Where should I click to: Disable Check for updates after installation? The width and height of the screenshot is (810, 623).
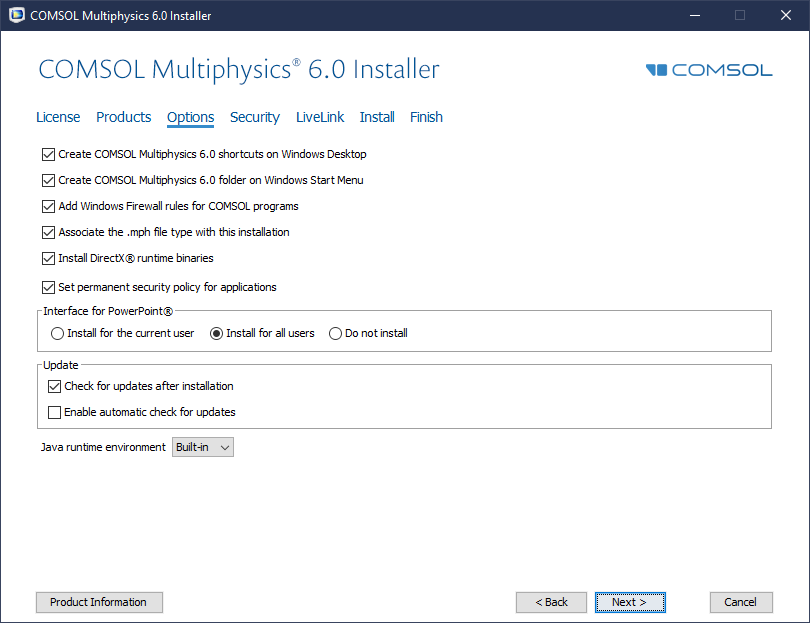(x=54, y=386)
